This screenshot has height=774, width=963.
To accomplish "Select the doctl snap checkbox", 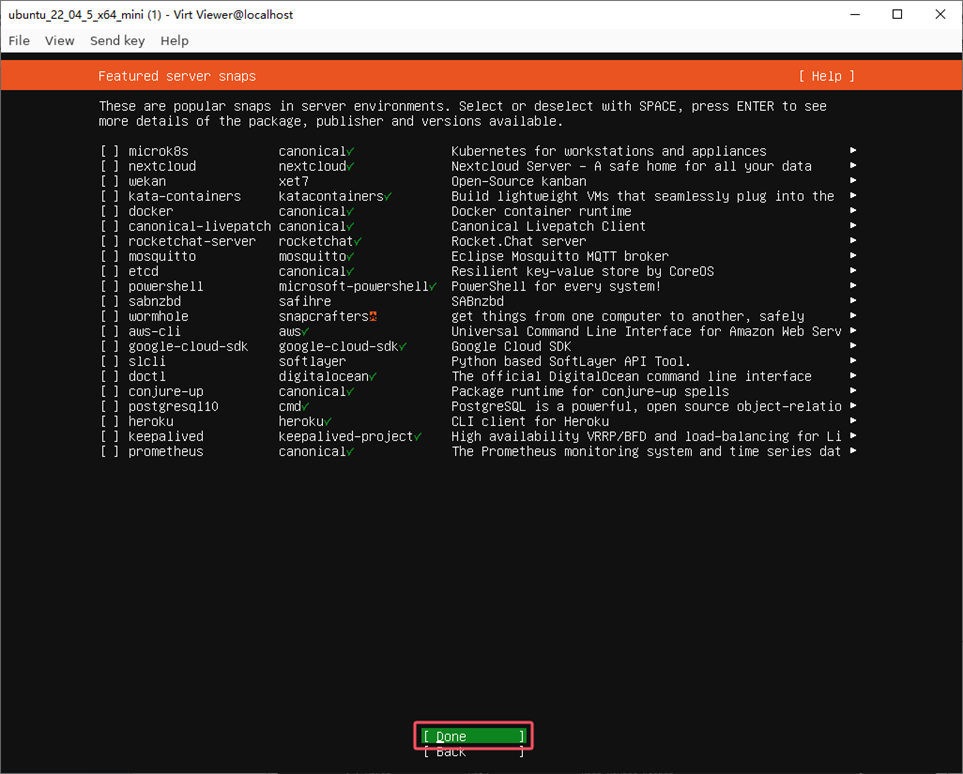I will [x=109, y=377].
